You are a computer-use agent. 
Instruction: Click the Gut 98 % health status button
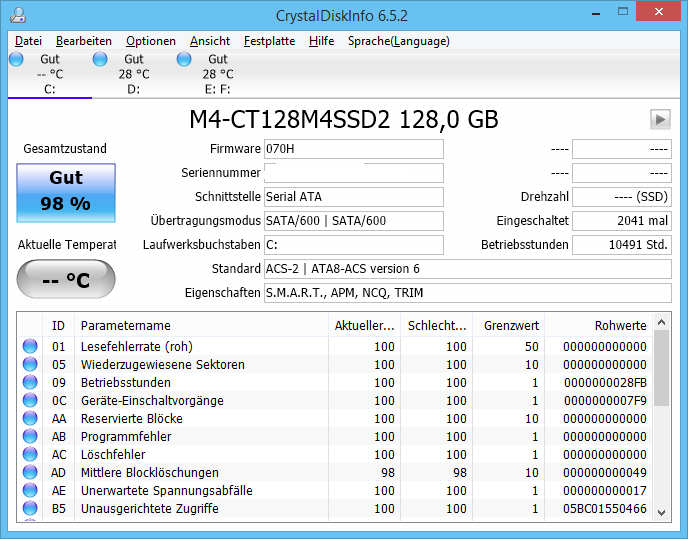(66, 193)
